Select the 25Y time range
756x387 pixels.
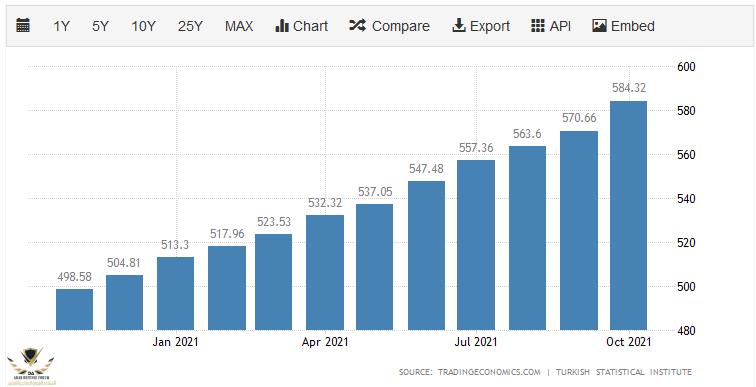coord(190,26)
